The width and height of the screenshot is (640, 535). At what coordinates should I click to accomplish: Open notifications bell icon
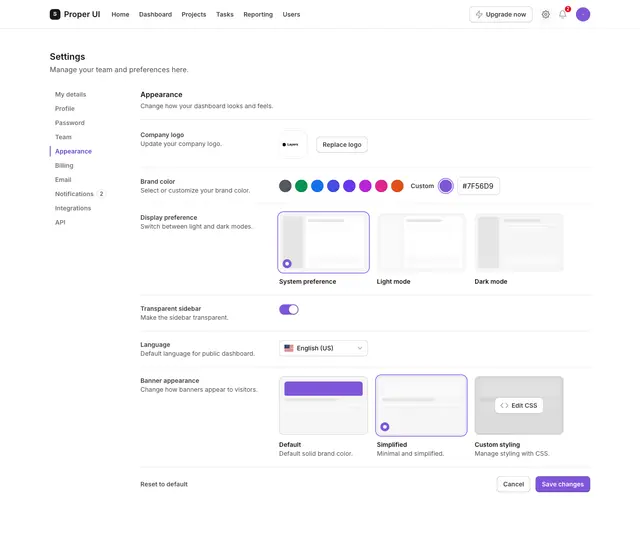pos(562,15)
